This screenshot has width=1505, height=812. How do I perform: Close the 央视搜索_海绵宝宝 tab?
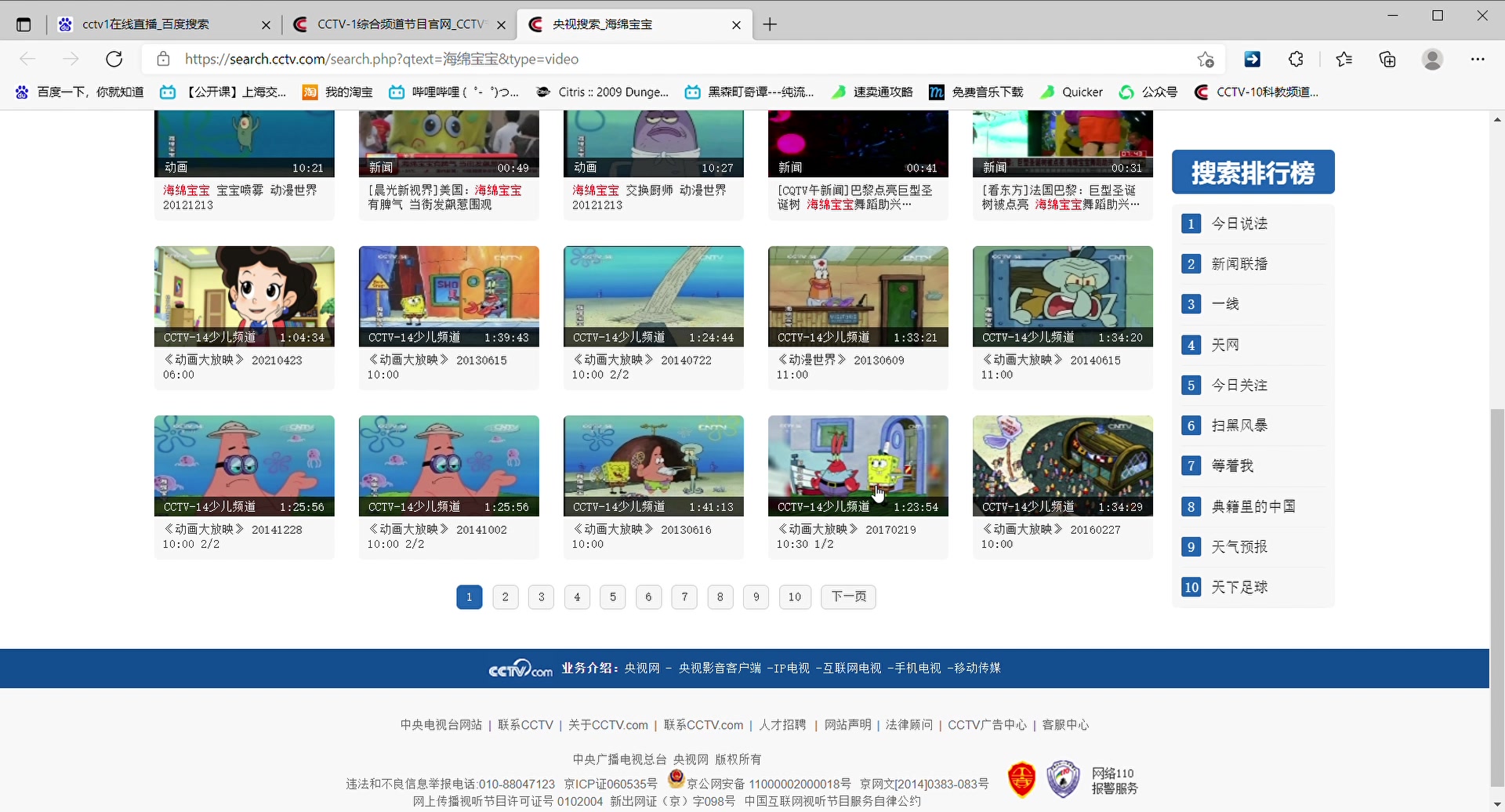coord(736,25)
